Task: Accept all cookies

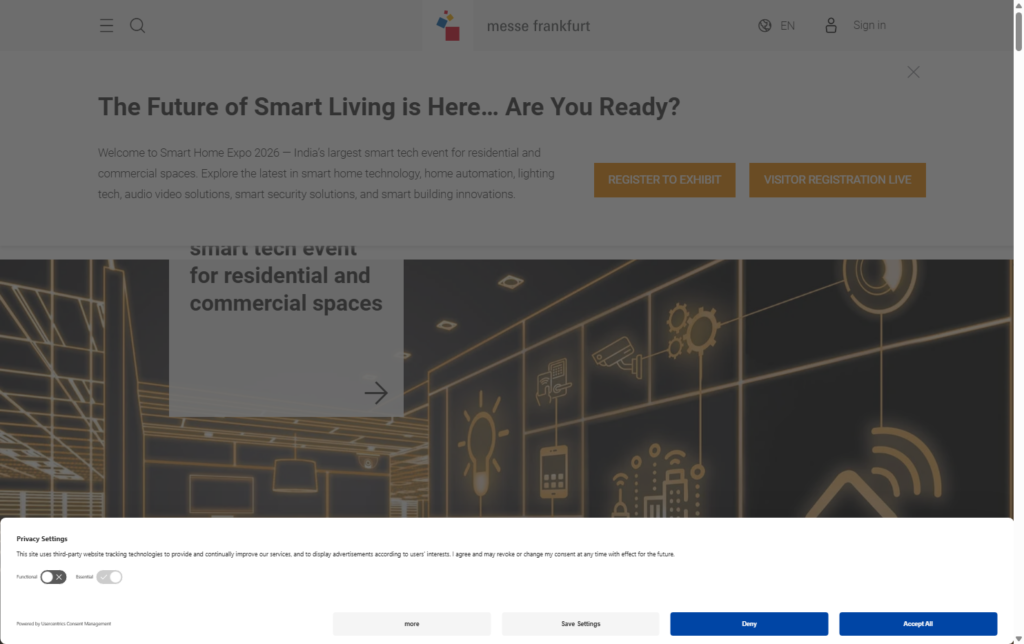Action: point(917,624)
